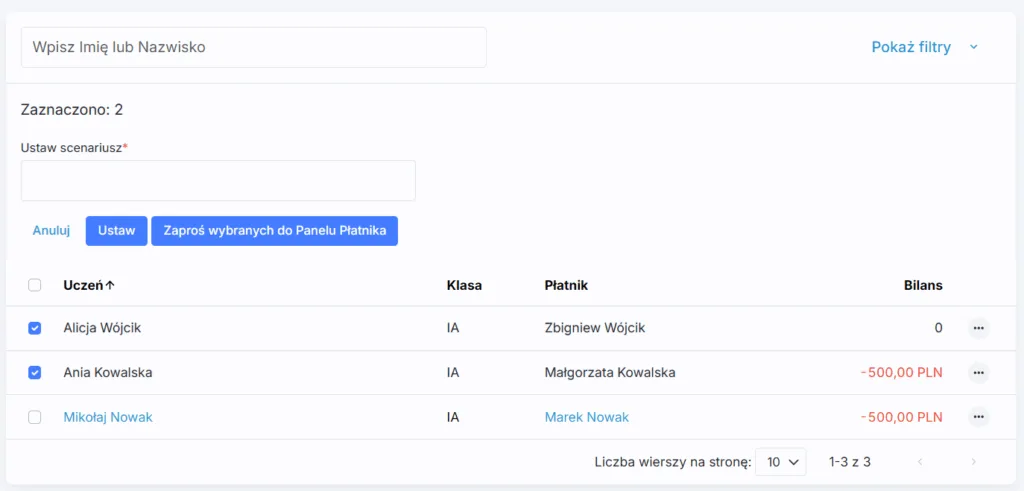Uncheck the Ania Kowalska row checkbox
The width and height of the screenshot is (1024, 491).
click(35, 373)
